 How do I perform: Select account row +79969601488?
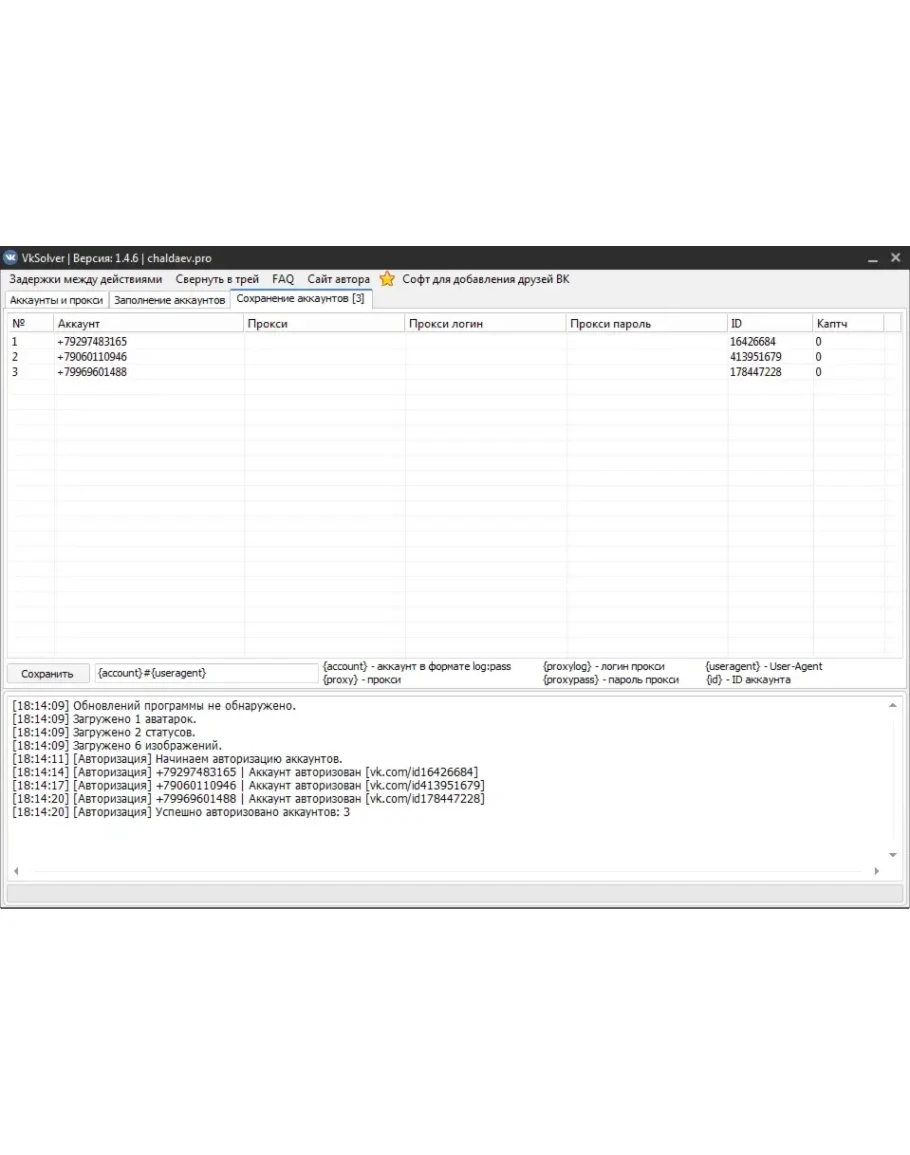tap(92, 372)
